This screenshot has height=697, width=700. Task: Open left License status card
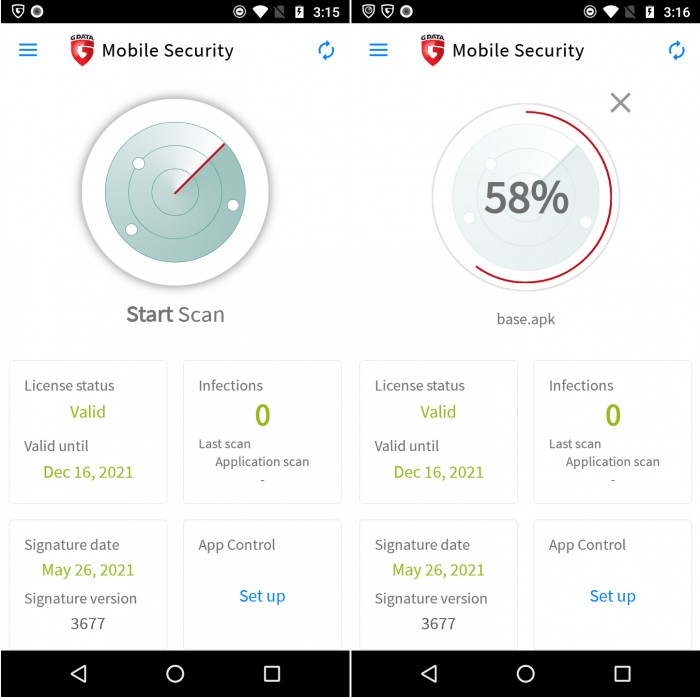[88, 432]
